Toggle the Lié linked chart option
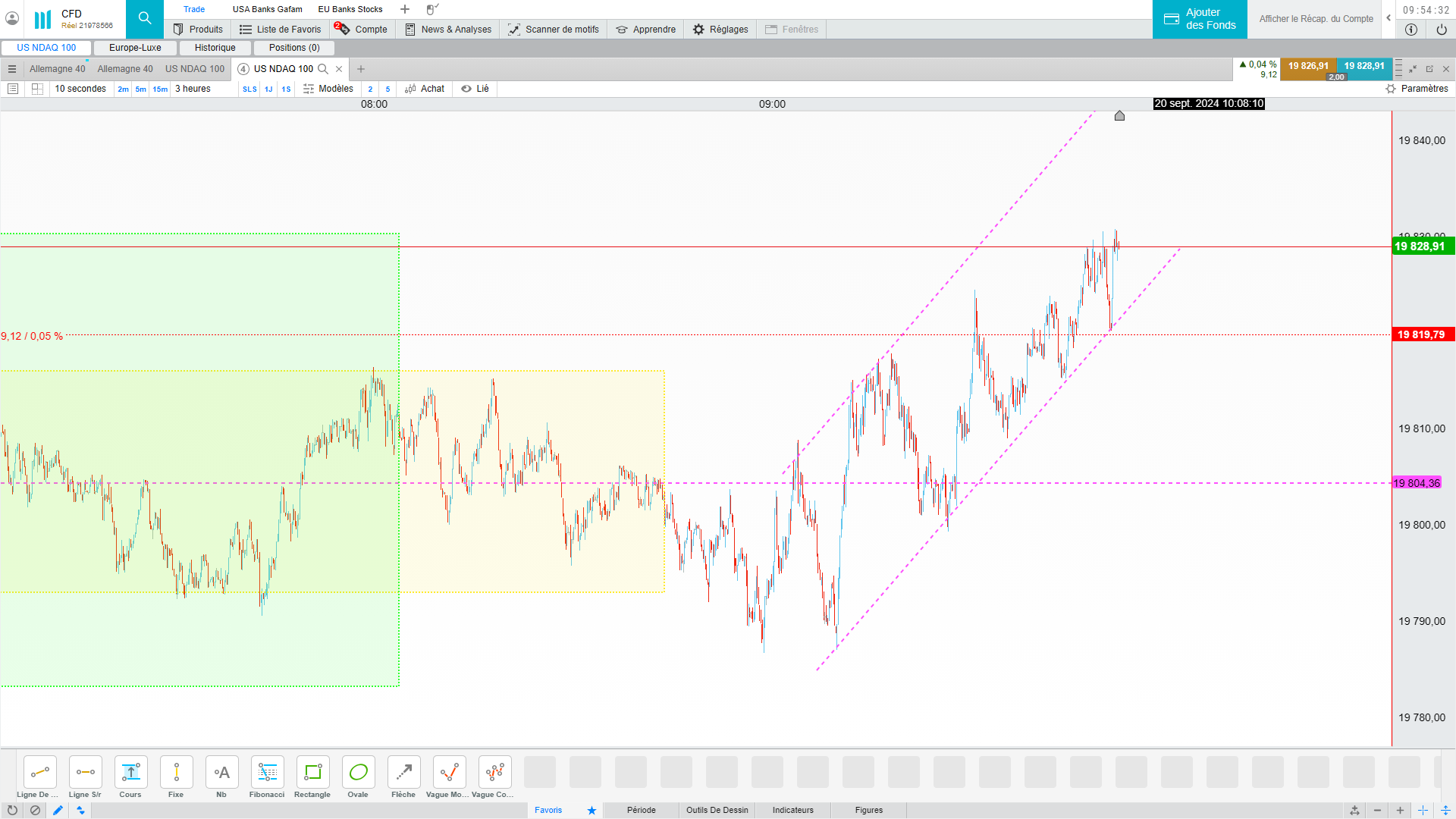 pyautogui.click(x=475, y=89)
